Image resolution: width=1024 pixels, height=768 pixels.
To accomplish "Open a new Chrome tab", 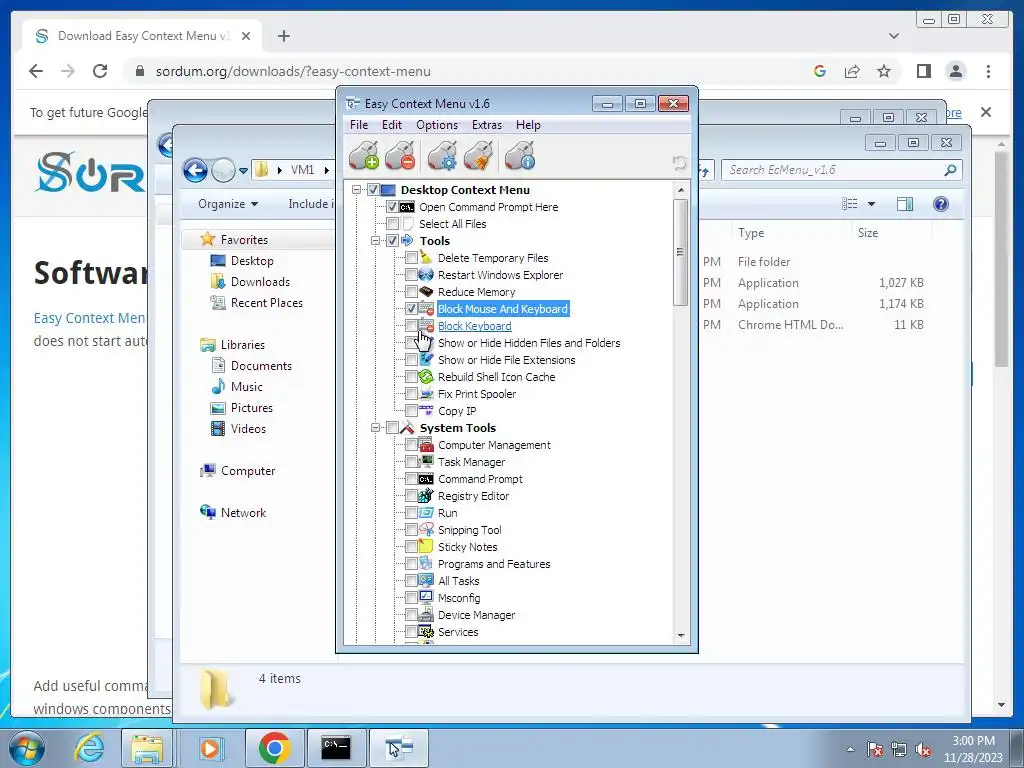I will click(x=283, y=36).
